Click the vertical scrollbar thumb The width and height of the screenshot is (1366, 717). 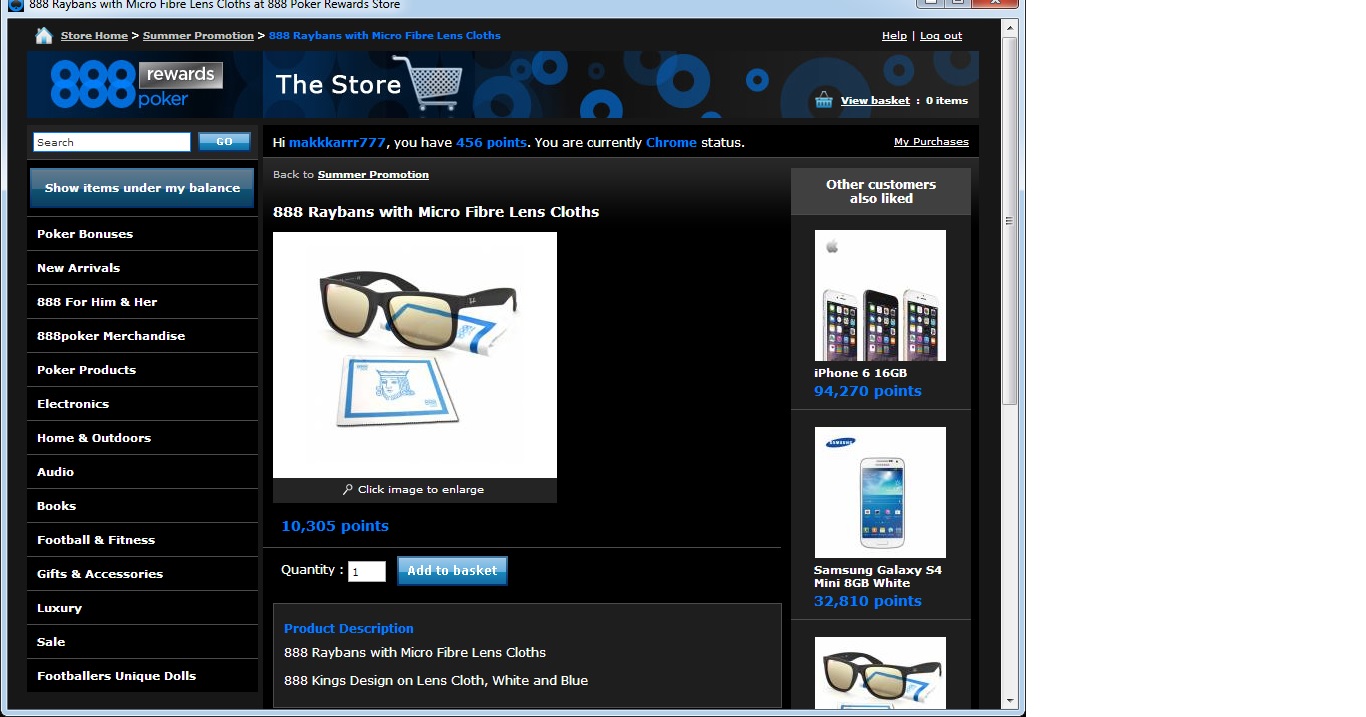pyautogui.click(x=1010, y=221)
